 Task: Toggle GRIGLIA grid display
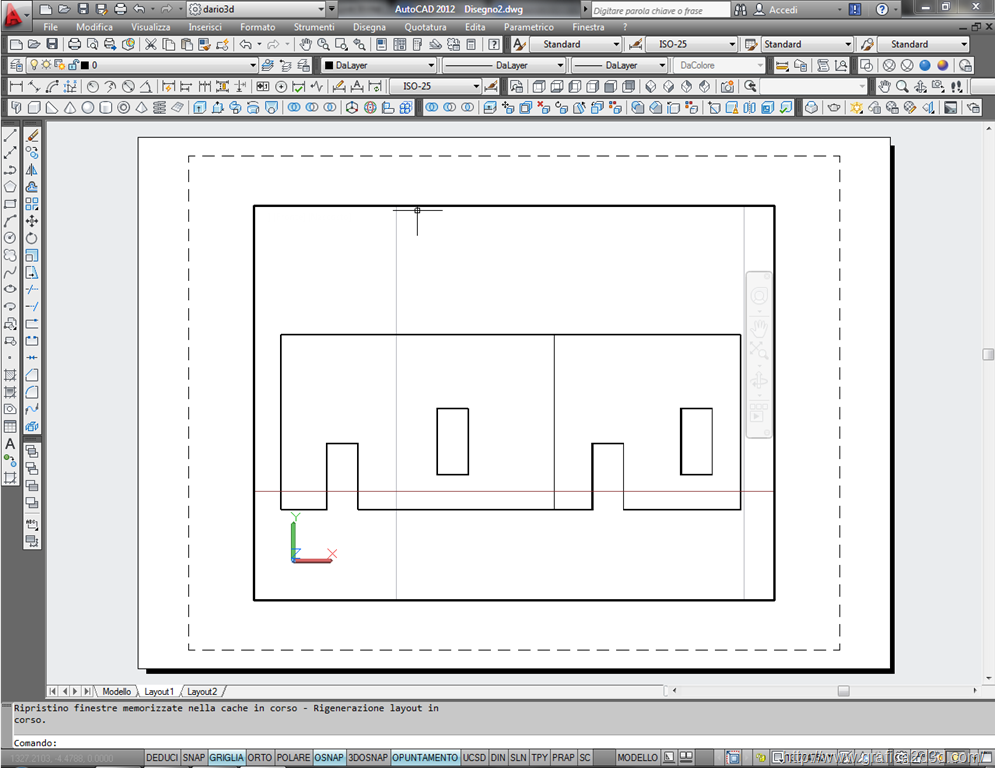coord(226,758)
